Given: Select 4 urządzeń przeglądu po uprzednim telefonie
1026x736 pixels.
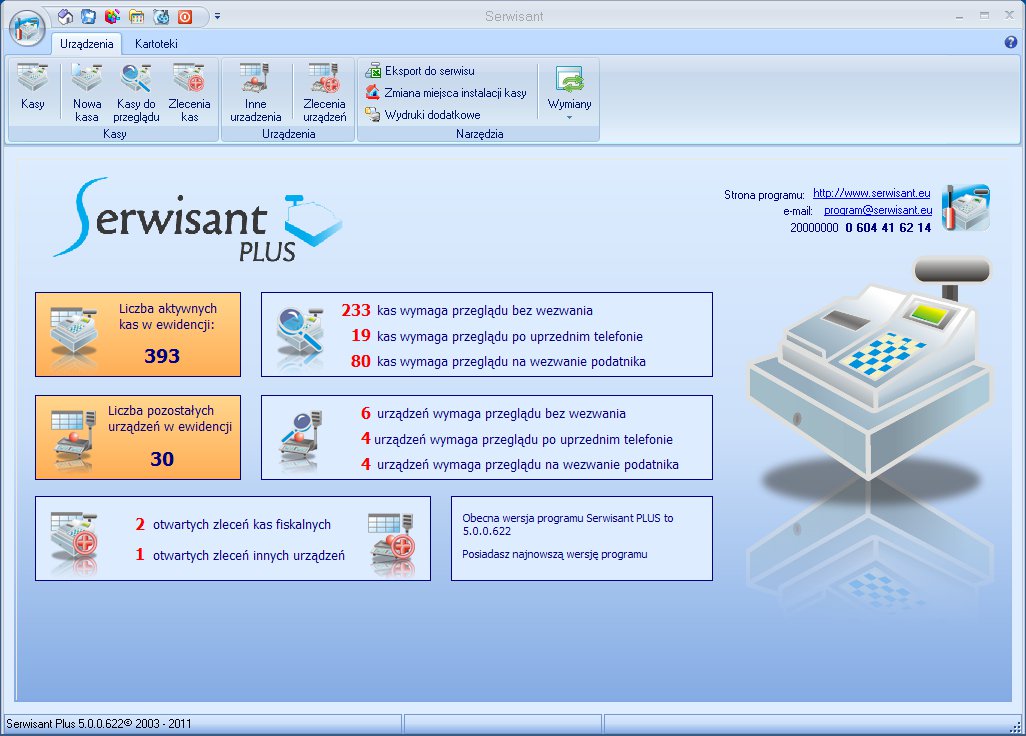Looking at the screenshot, I should tap(517, 439).
